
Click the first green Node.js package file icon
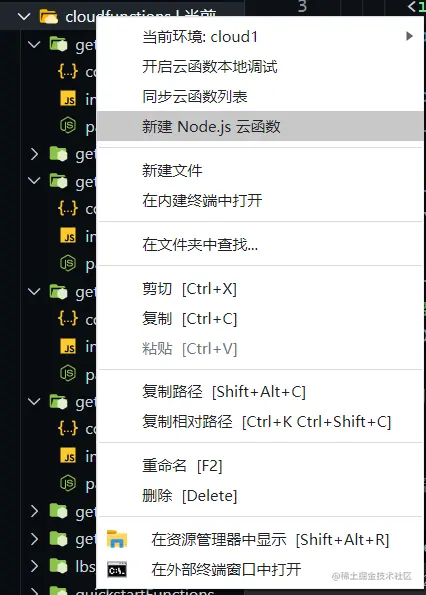pos(68,126)
